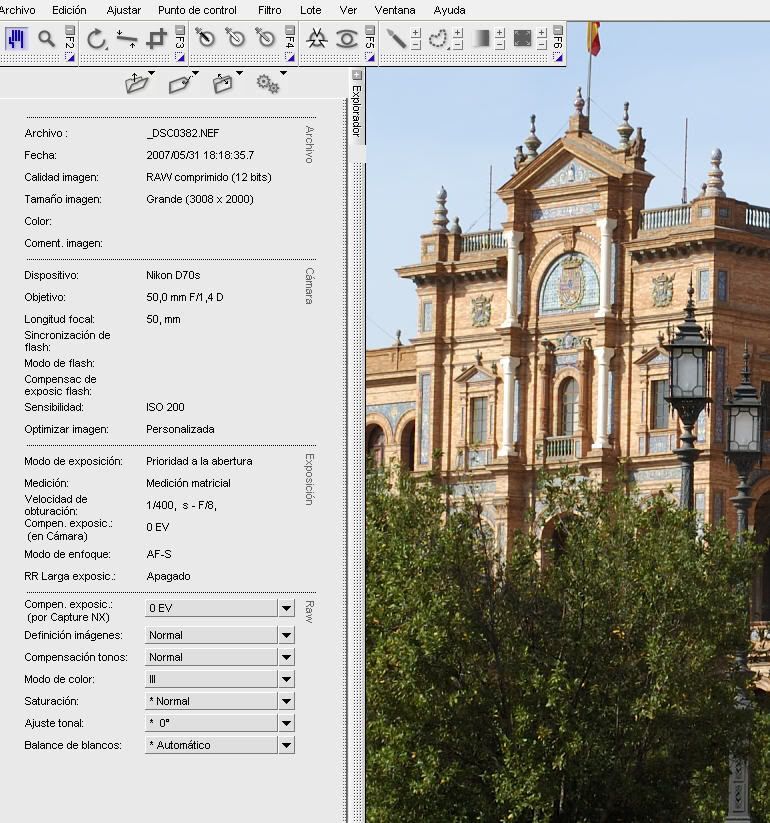Image resolution: width=770 pixels, height=823 pixels.
Task: Collapse the F2 toolbar with its minimize box
Action: coord(70,29)
